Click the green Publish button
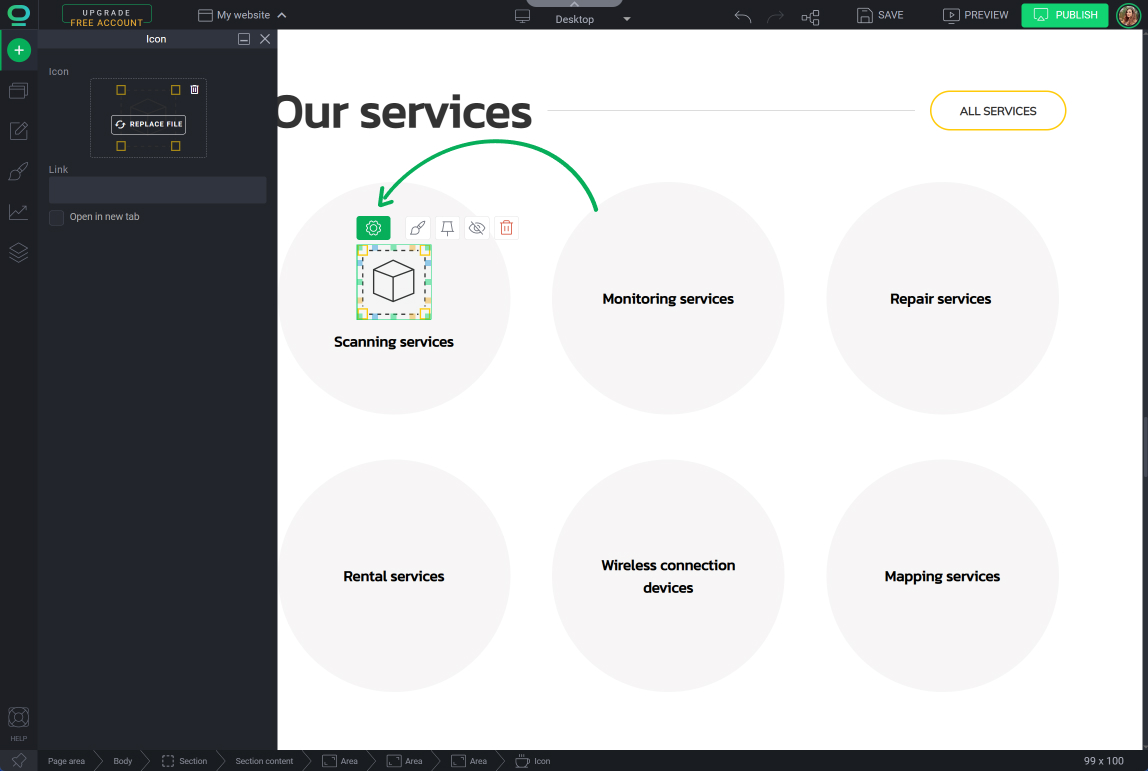 [1065, 15]
